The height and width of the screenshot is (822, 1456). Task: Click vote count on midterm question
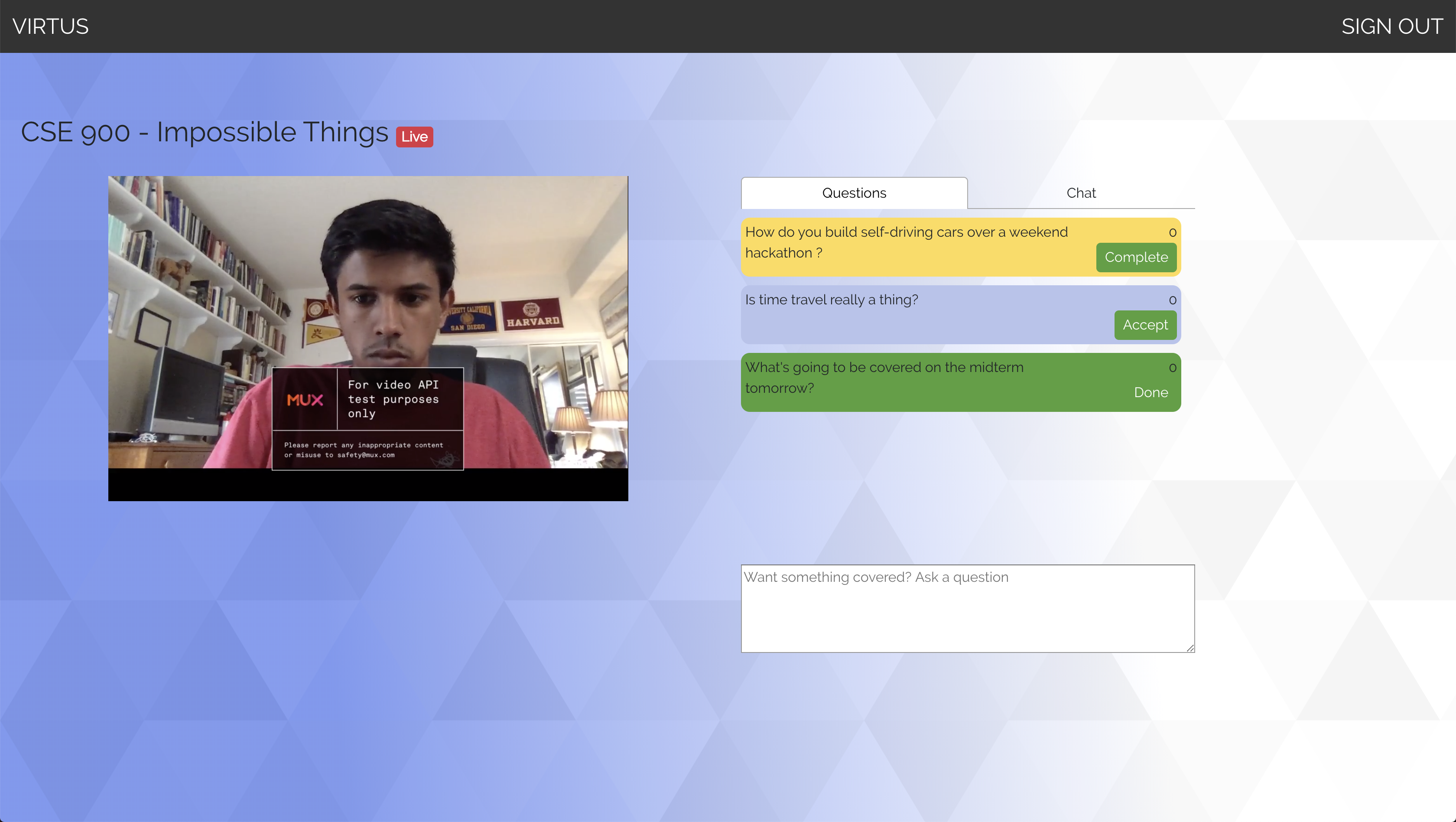click(x=1172, y=368)
